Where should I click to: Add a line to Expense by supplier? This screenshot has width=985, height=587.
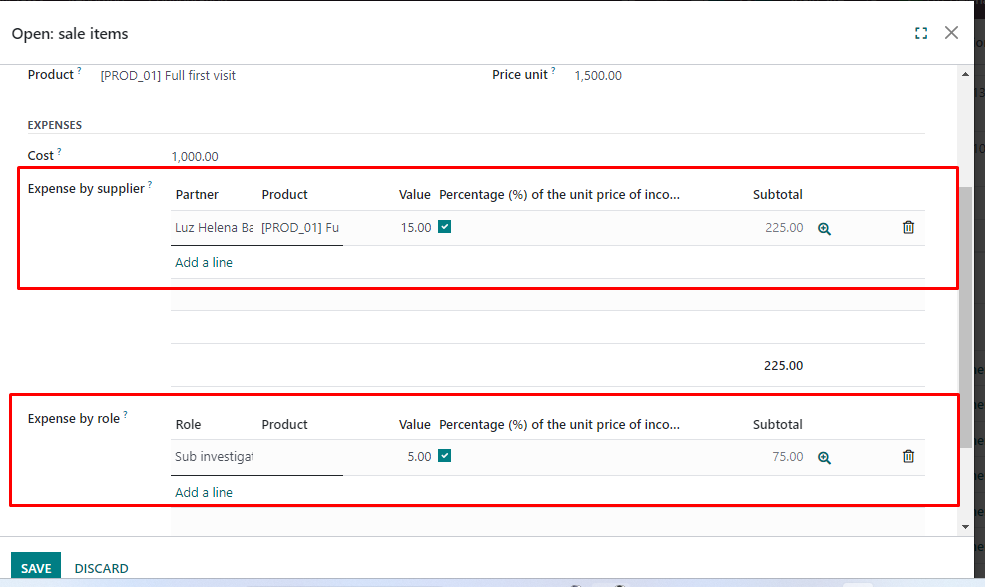click(204, 263)
